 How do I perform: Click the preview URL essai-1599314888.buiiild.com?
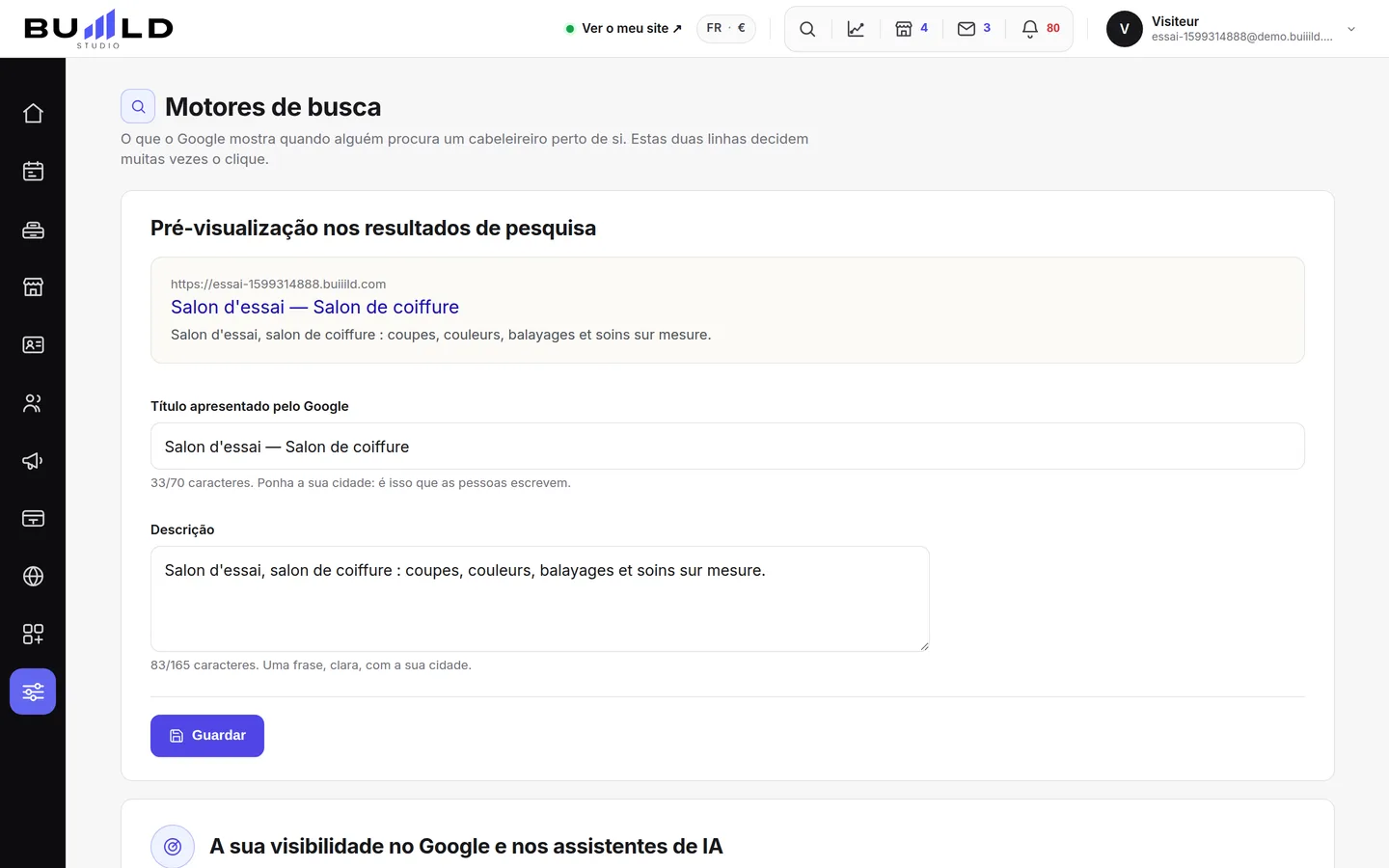[x=279, y=284]
